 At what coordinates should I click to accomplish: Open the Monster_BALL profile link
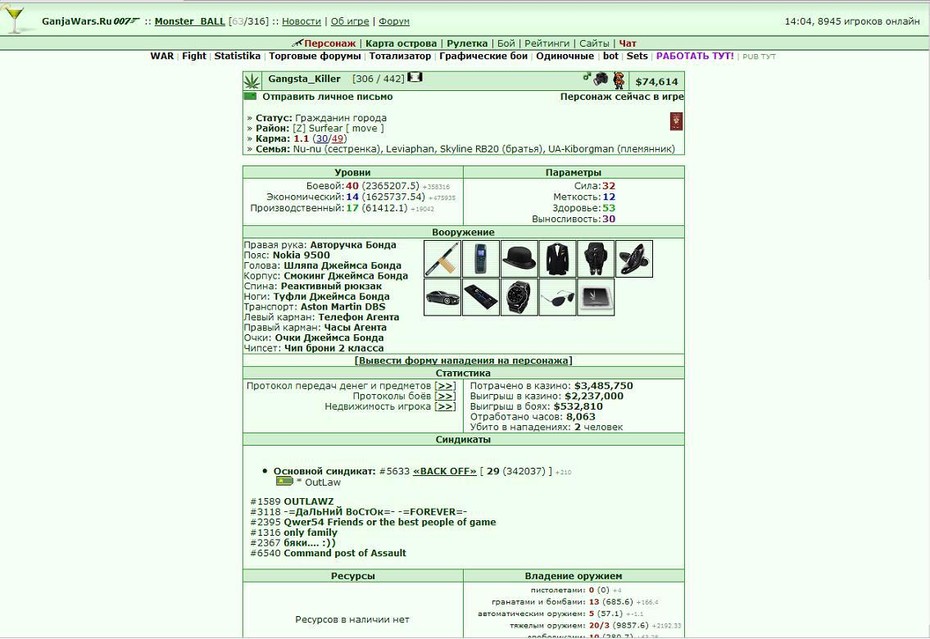(190, 21)
